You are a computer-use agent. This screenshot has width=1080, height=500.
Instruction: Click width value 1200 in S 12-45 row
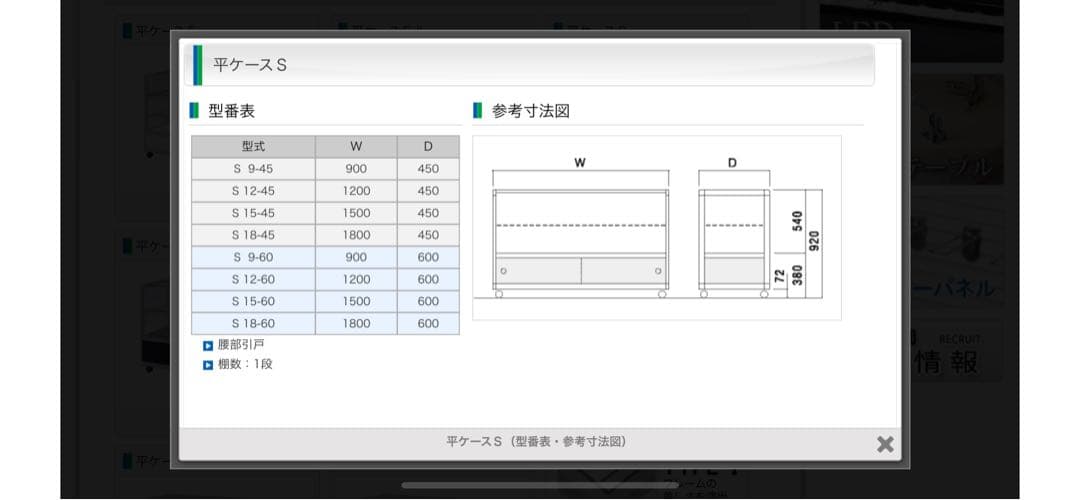tap(356, 191)
